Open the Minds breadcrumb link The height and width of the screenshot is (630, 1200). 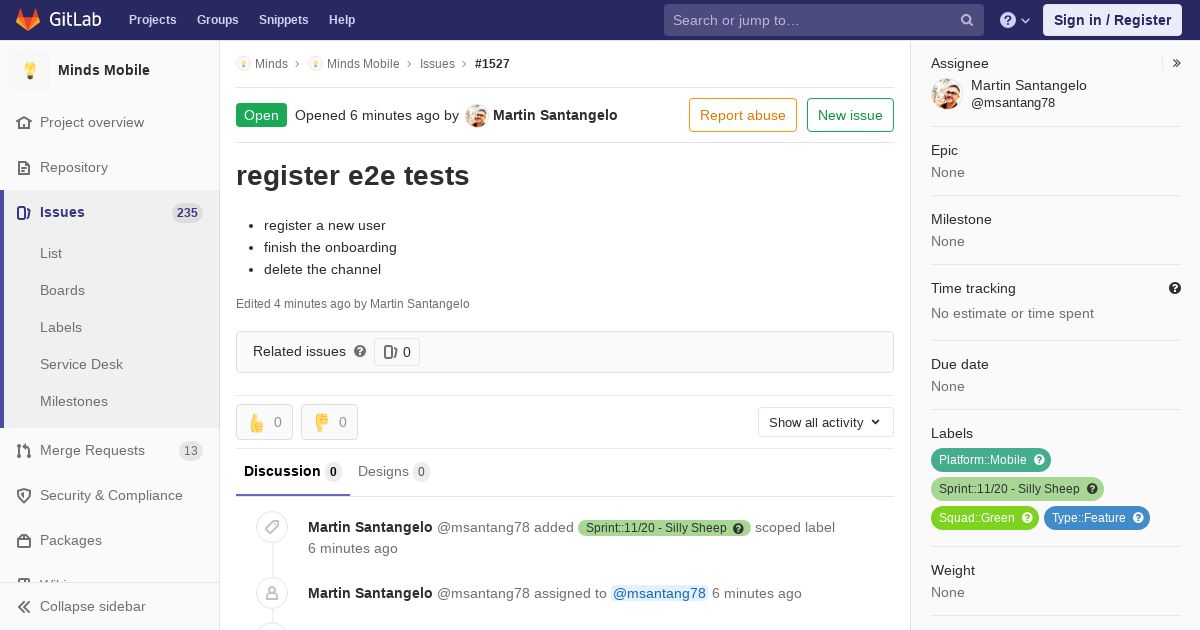click(271, 63)
